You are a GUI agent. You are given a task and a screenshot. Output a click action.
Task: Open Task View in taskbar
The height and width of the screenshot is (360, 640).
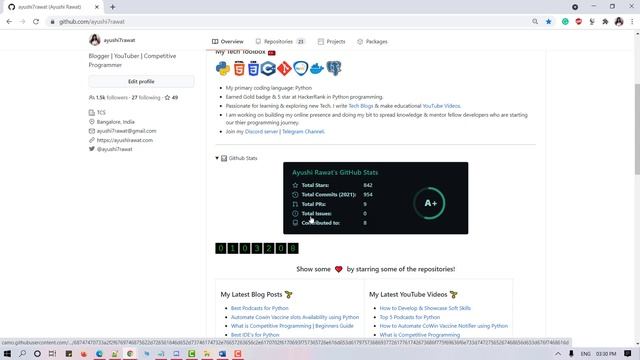tap(52, 354)
